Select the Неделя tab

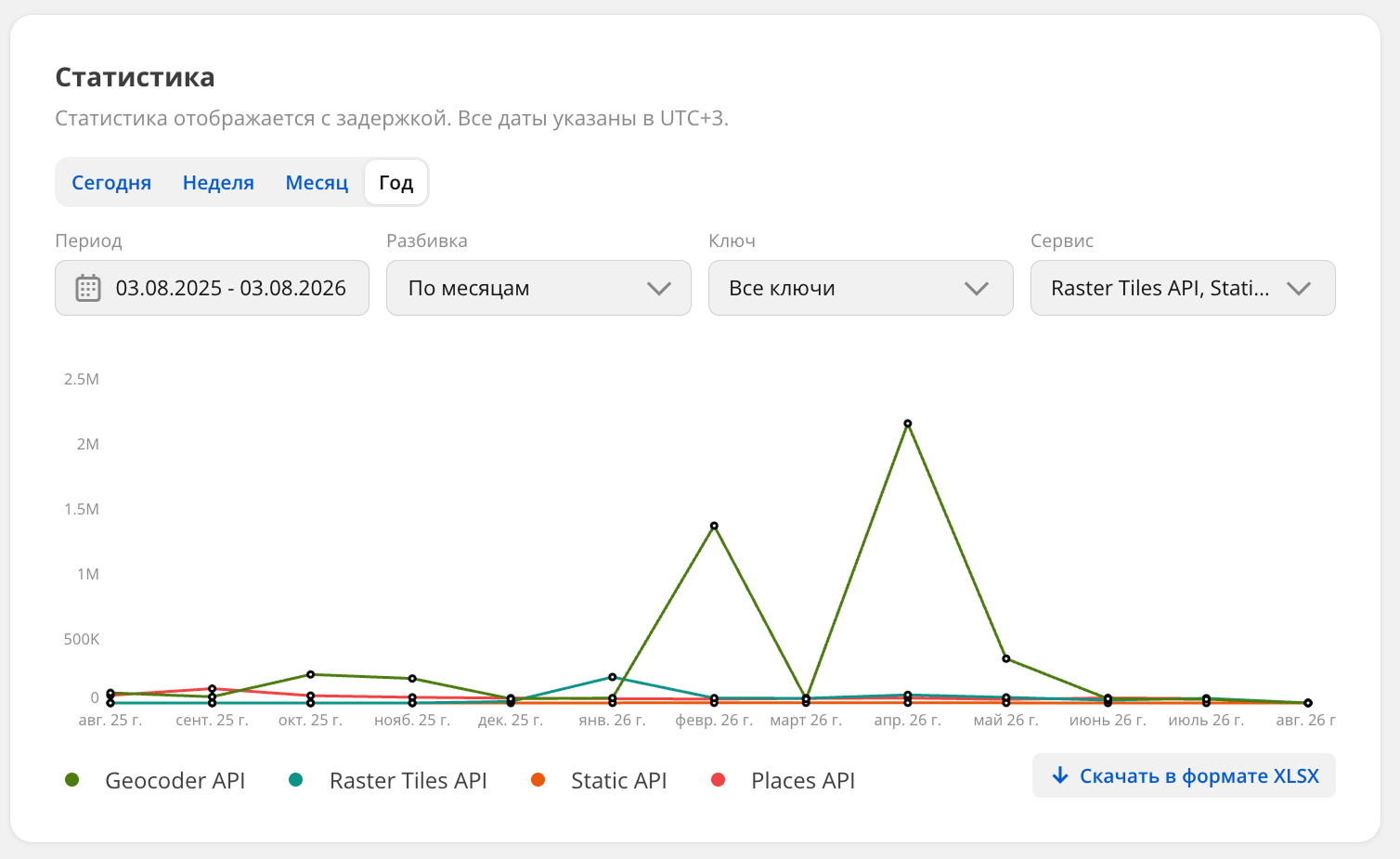coord(218,183)
